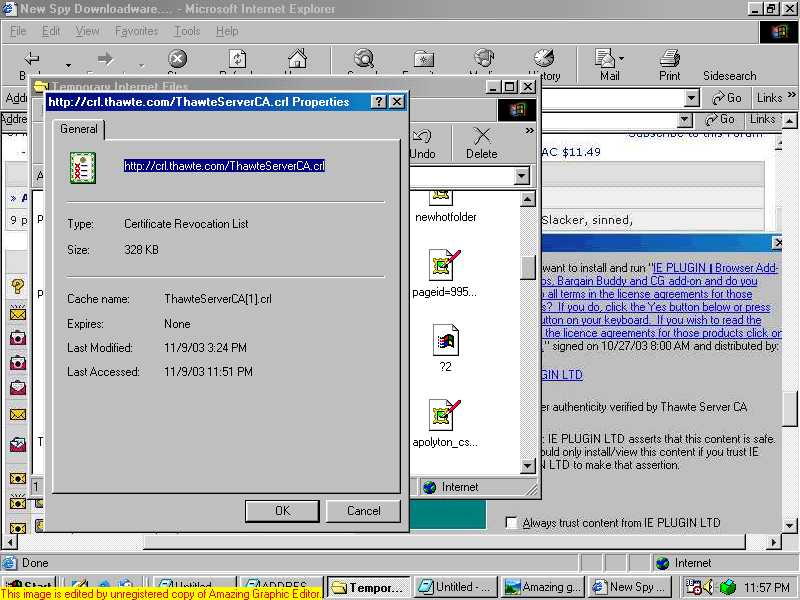Open the Favorites menu
The image size is (800, 600).
tap(136, 31)
